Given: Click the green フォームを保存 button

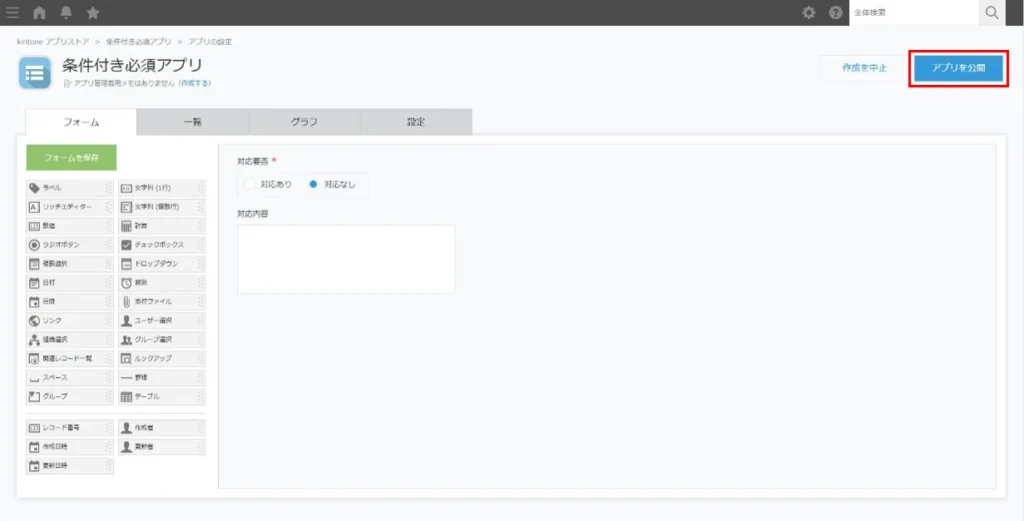Looking at the screenshot, I should tap(71, 158).
